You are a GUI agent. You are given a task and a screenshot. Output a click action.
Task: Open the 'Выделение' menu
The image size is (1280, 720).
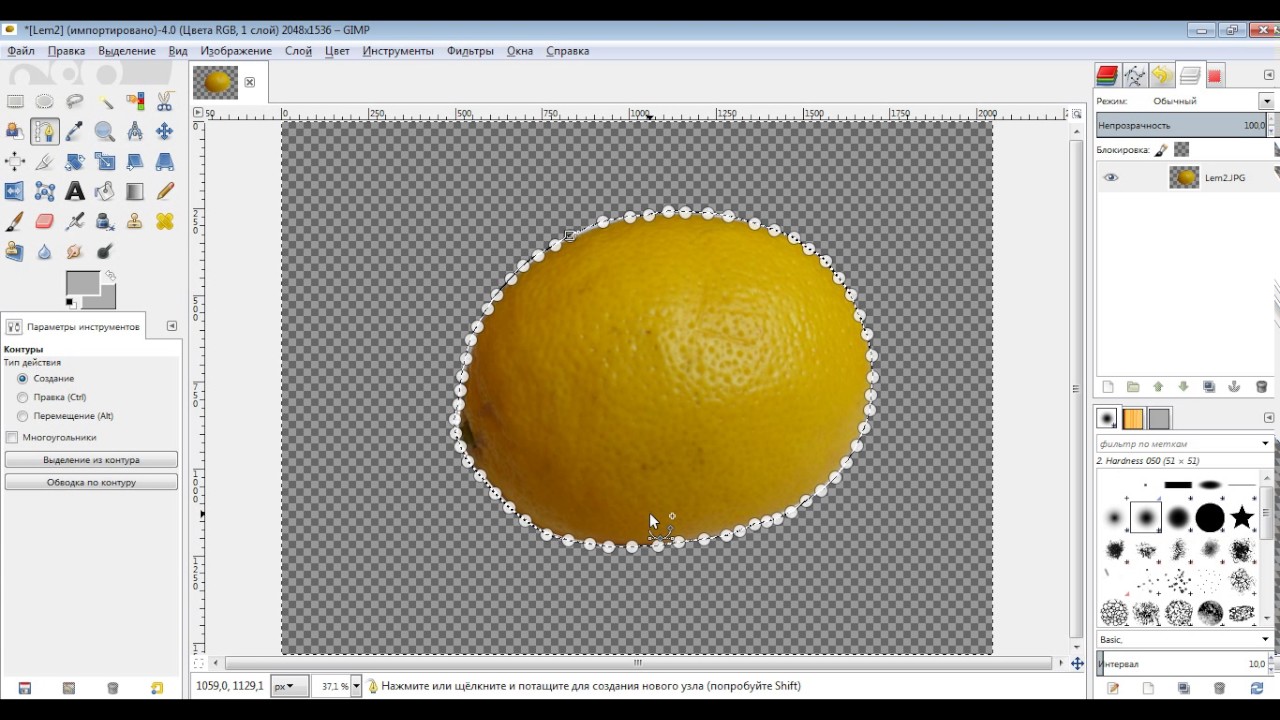[x=127, y=51]
